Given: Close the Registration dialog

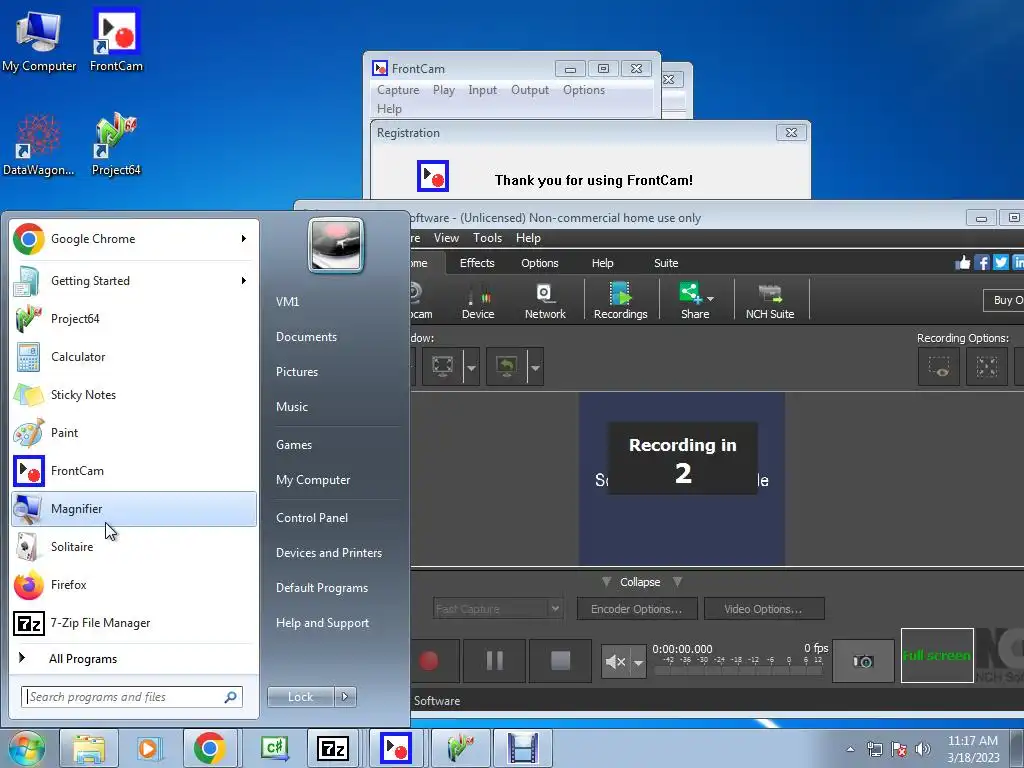Looking at the screenshot, I should (x=792, y=133).
